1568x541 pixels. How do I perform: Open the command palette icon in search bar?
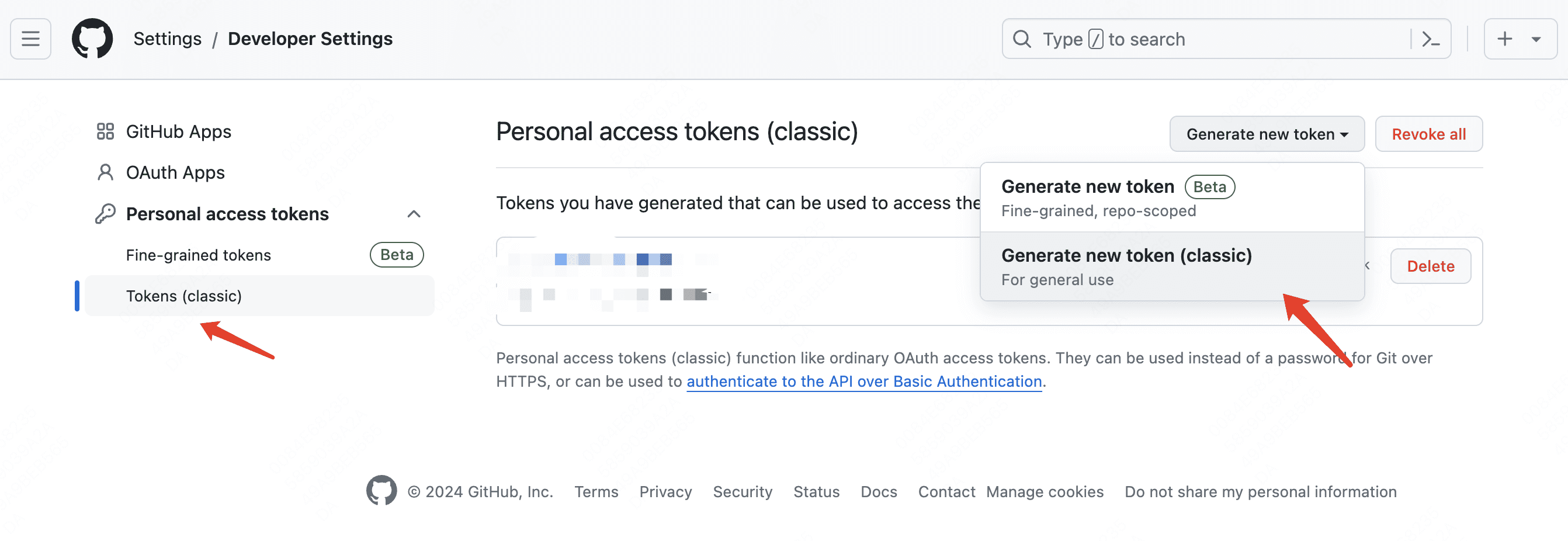point(1431,40)
